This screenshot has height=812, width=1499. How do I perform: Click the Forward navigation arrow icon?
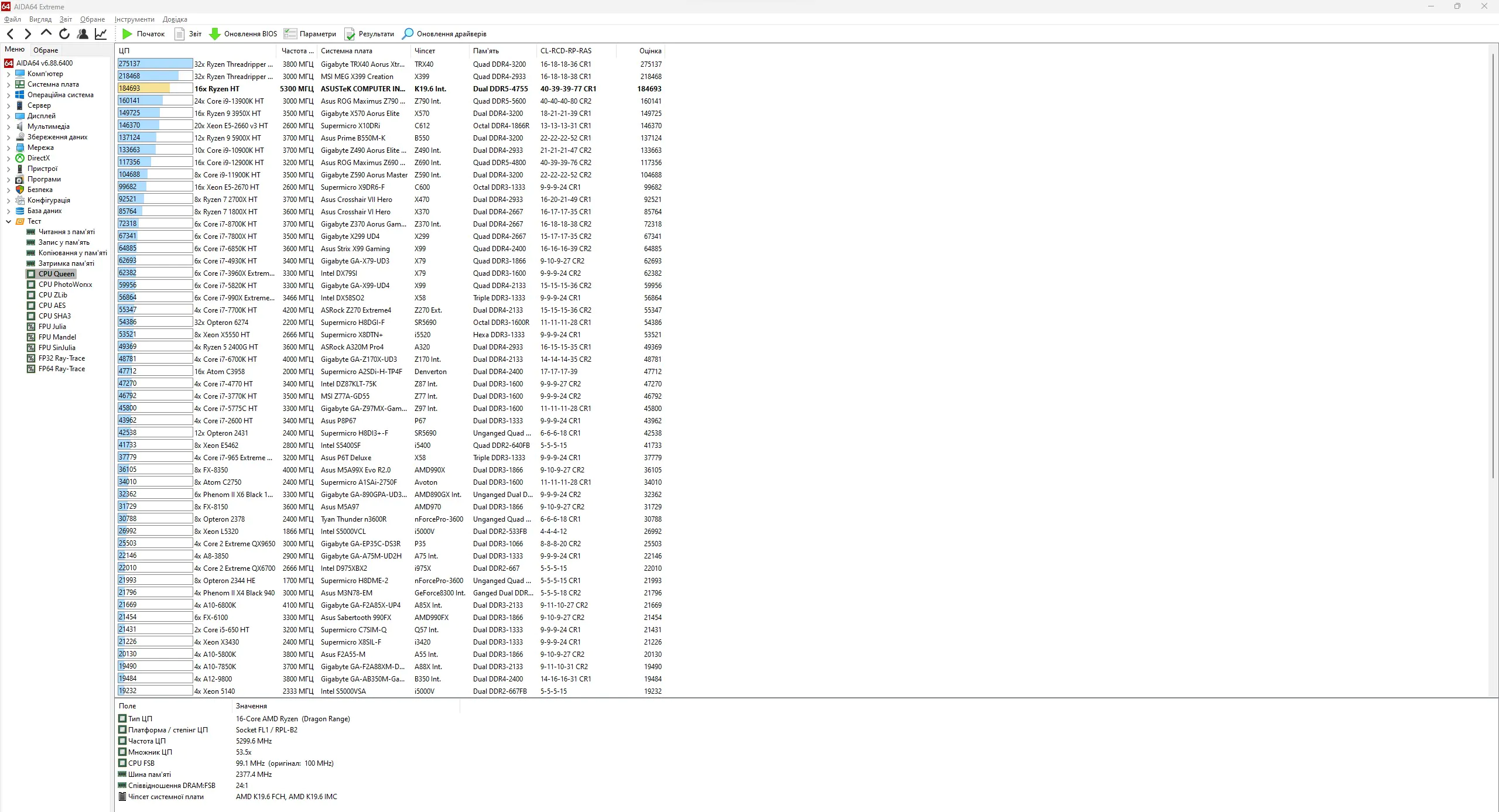(28, 34)
